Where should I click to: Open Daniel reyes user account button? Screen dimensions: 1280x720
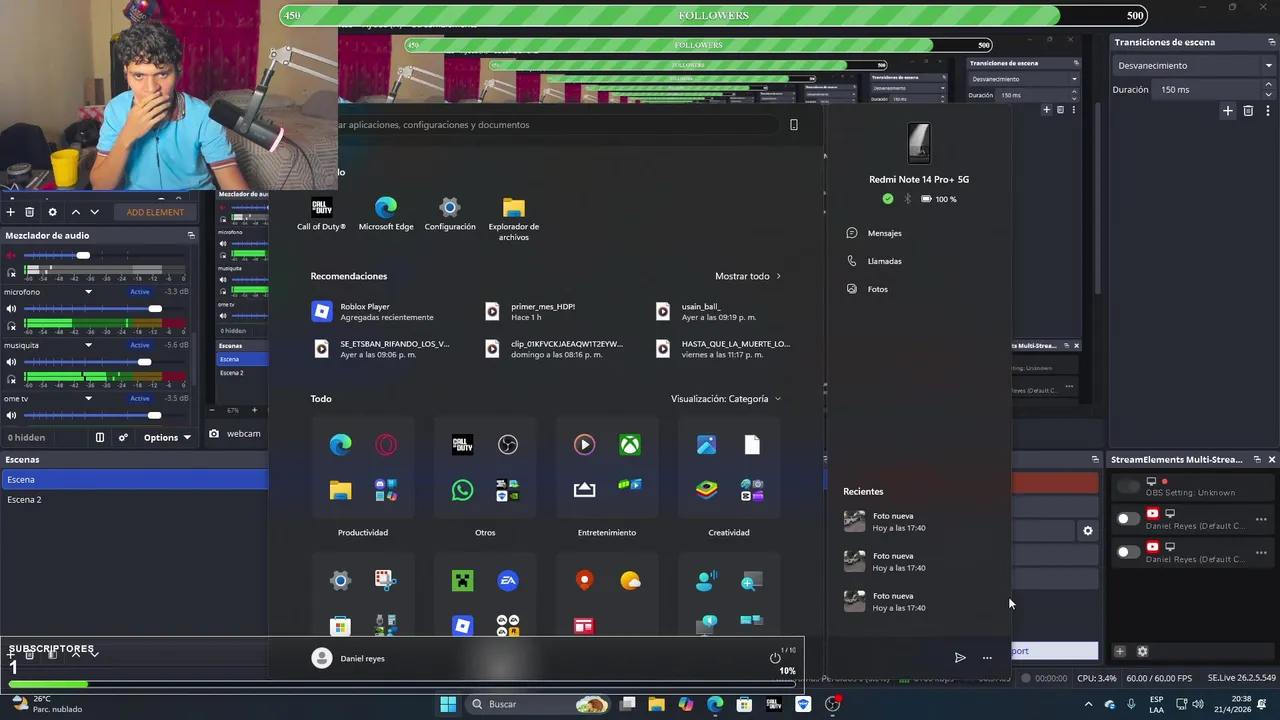pyautogui.click(x=349, y=658)
